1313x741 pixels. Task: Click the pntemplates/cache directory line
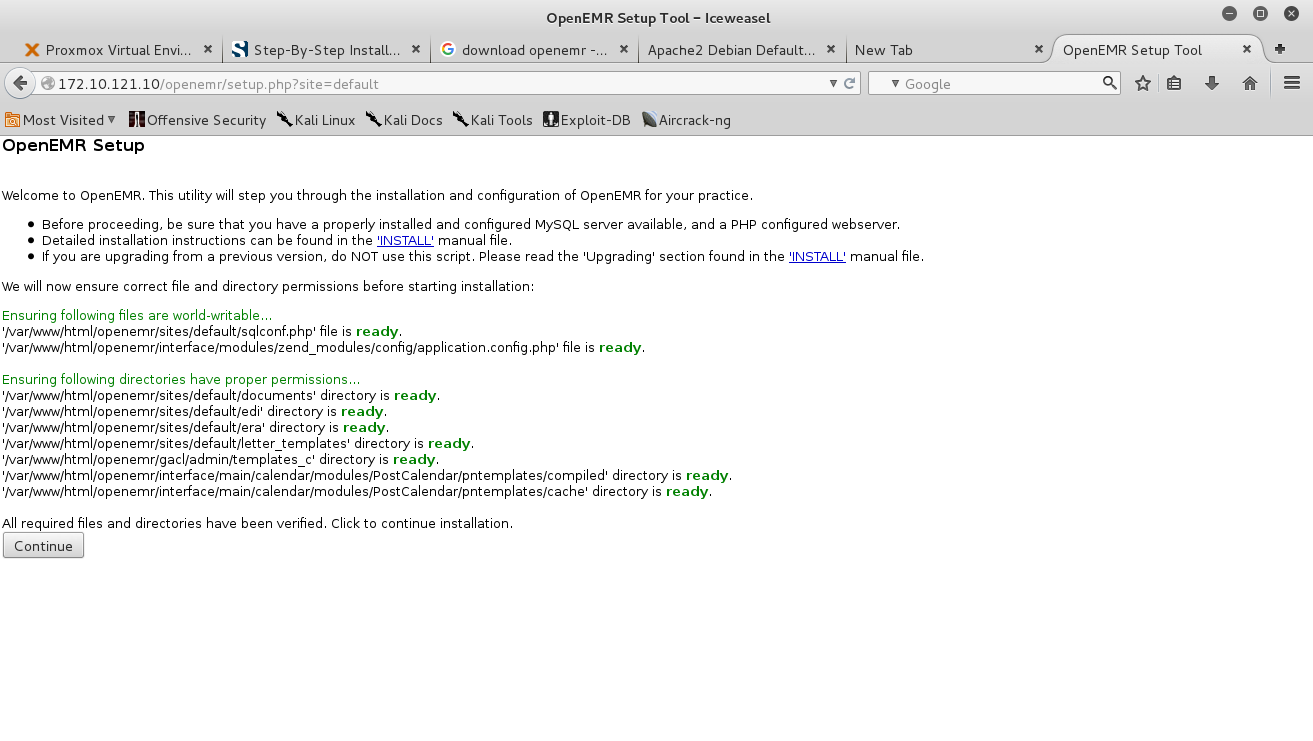click(x=357, y=492)
